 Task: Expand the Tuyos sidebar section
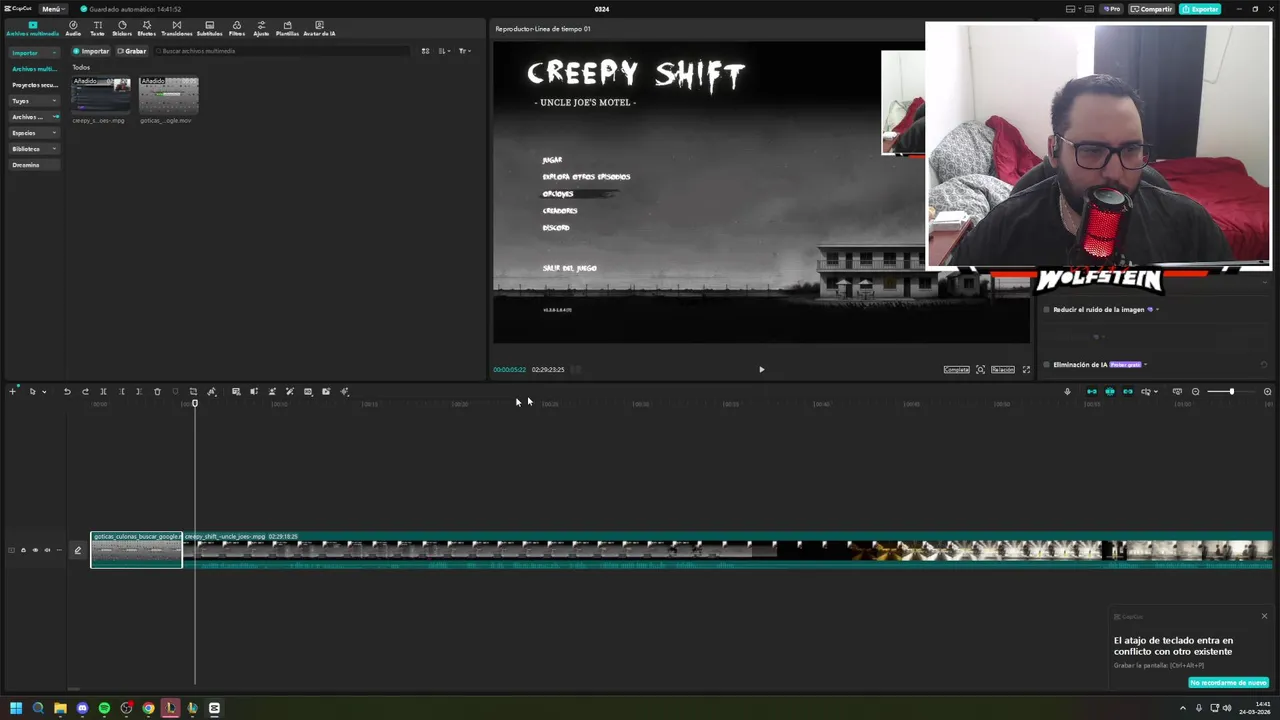34,101
